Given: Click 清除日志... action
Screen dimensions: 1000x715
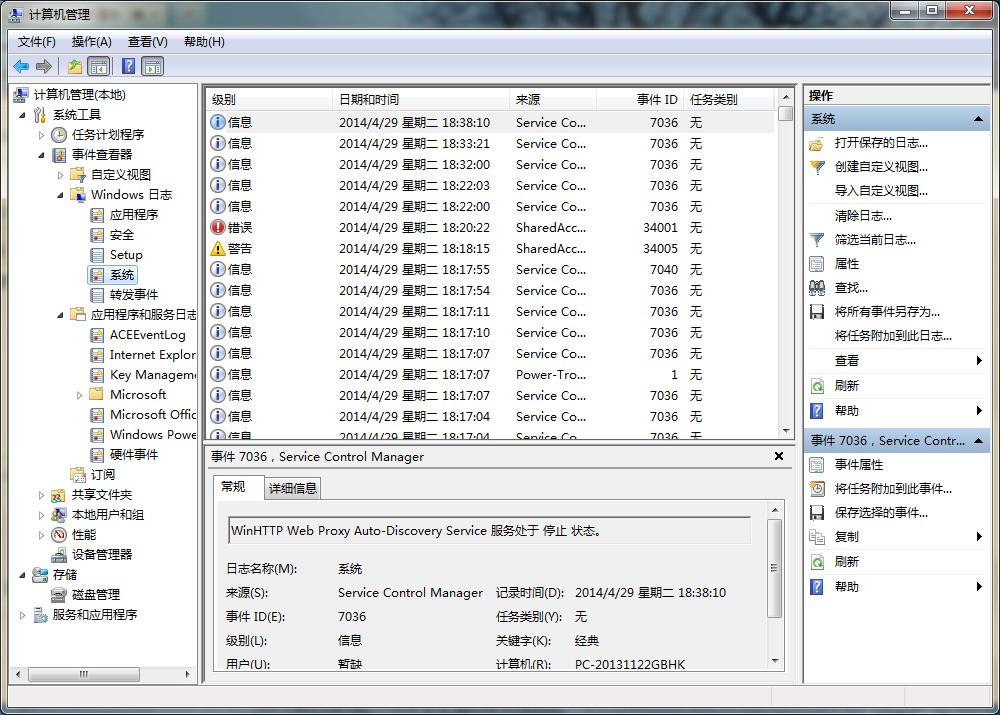Looking at the screenshot, I should (863, 216).
